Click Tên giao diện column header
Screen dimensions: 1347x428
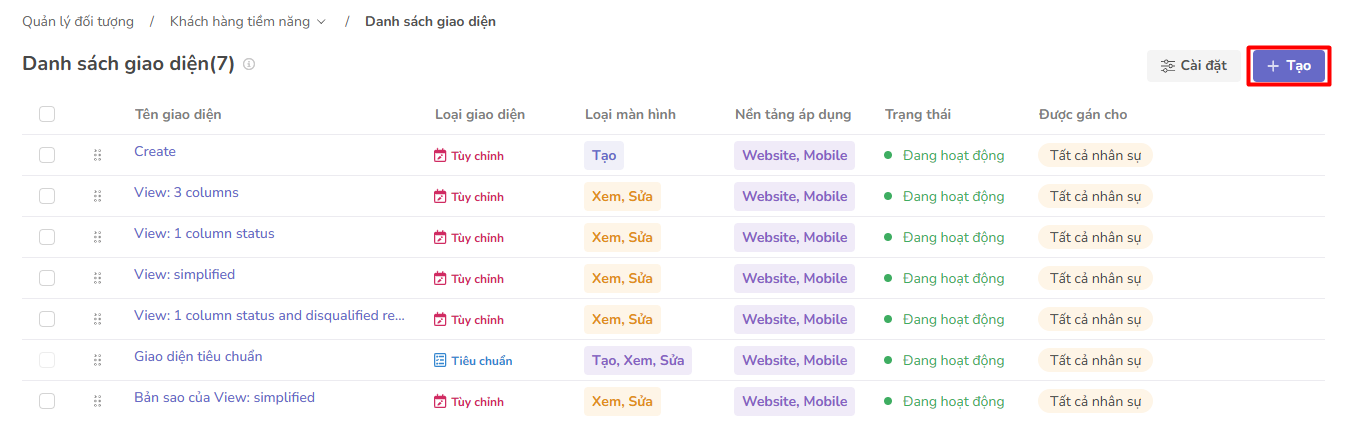[x=178, y=114]
